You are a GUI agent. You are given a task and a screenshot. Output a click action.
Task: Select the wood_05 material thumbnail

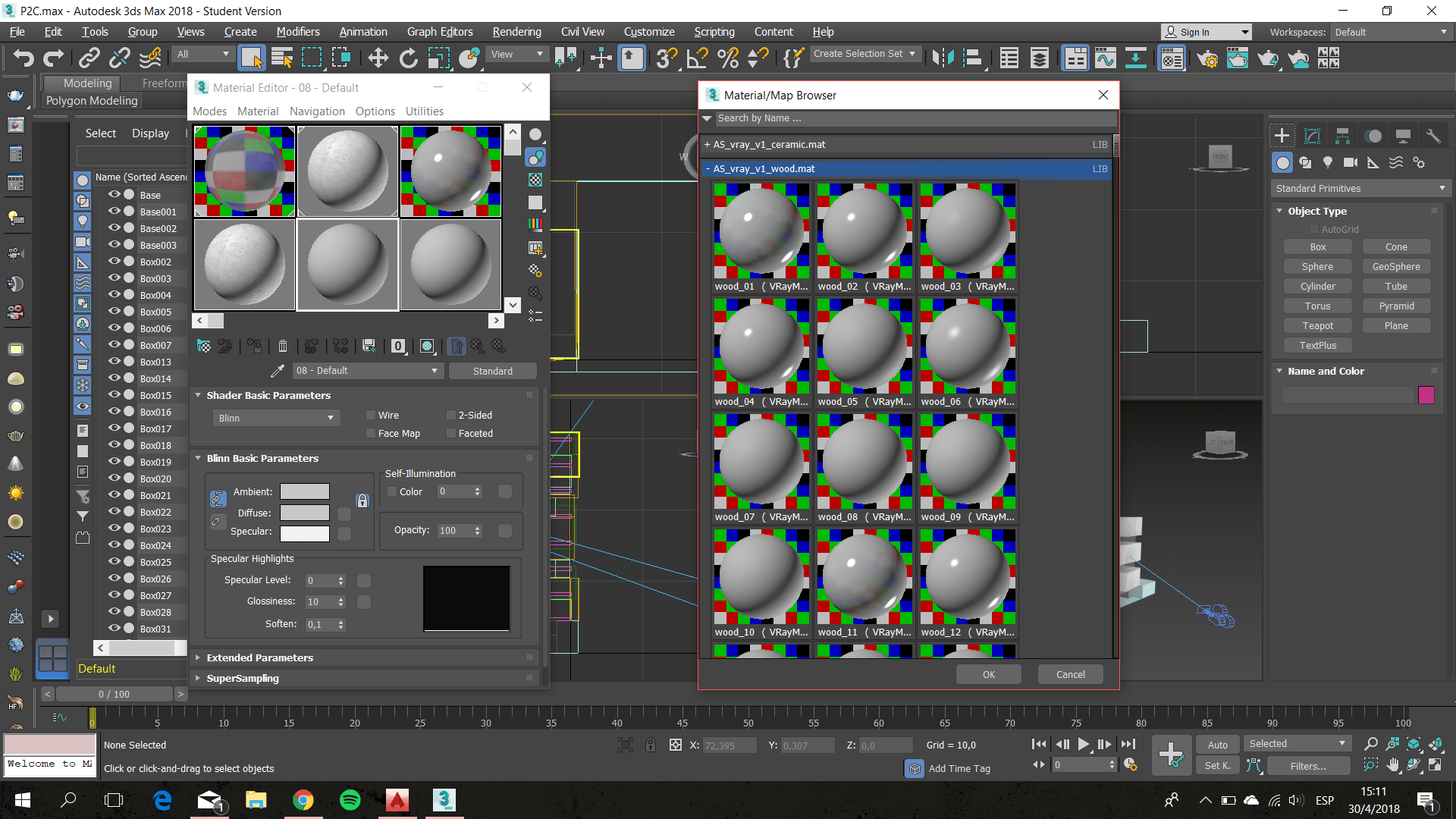[x=864, y=346]
